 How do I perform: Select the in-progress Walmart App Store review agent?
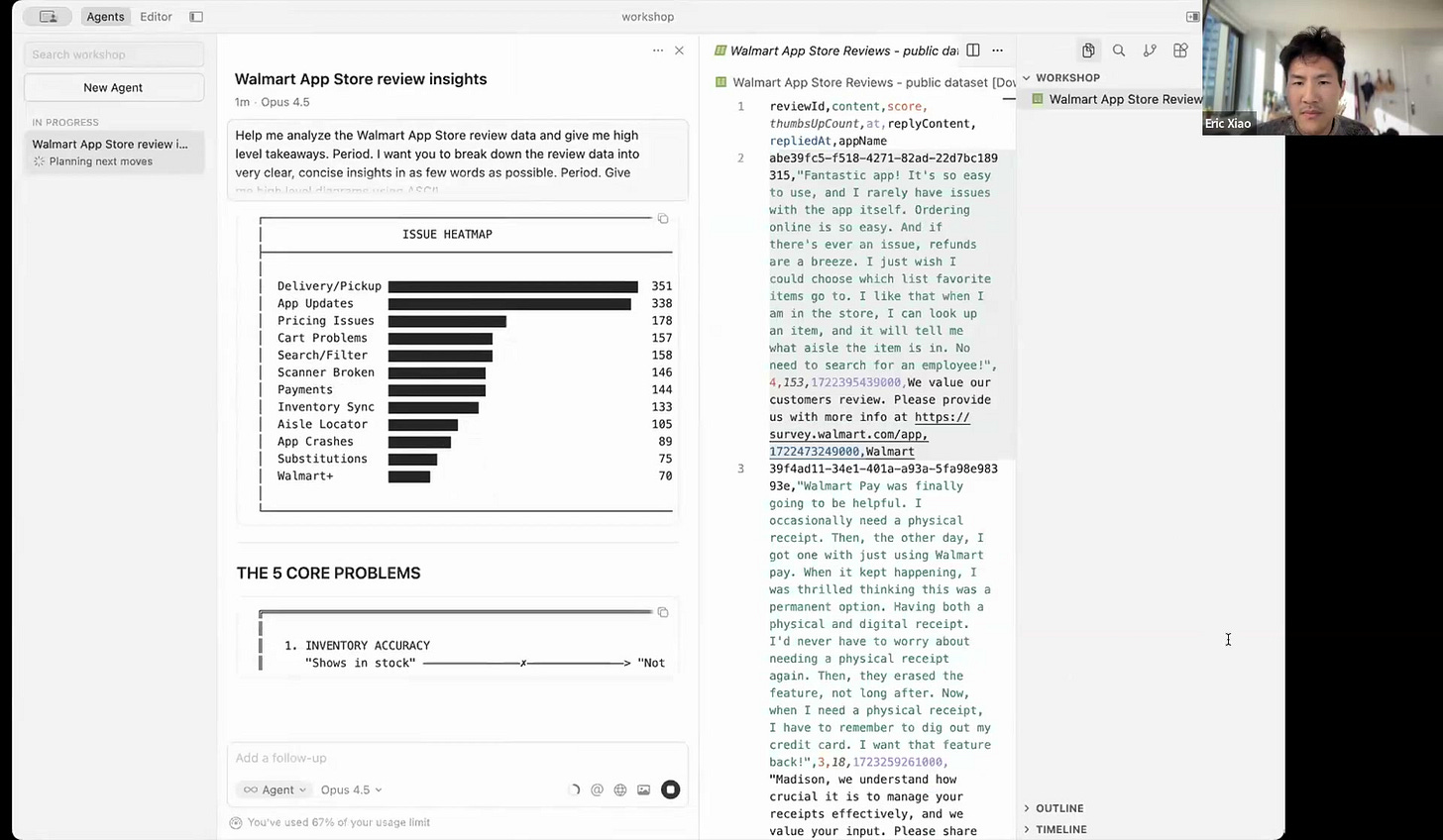coord(114,153)
